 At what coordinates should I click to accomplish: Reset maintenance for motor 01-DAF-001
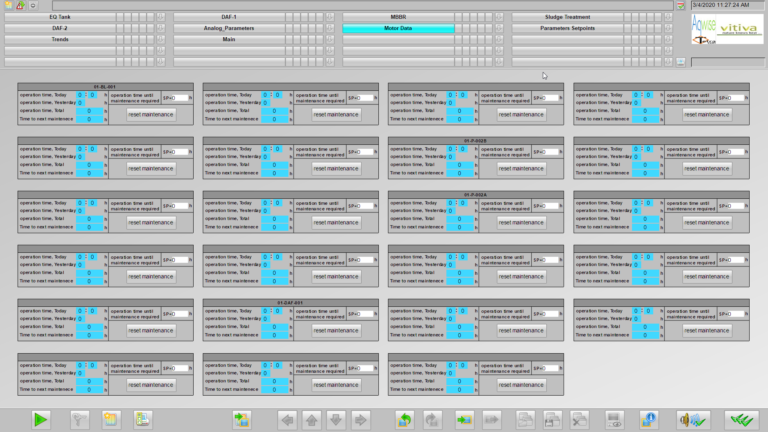tap(337, 330)
